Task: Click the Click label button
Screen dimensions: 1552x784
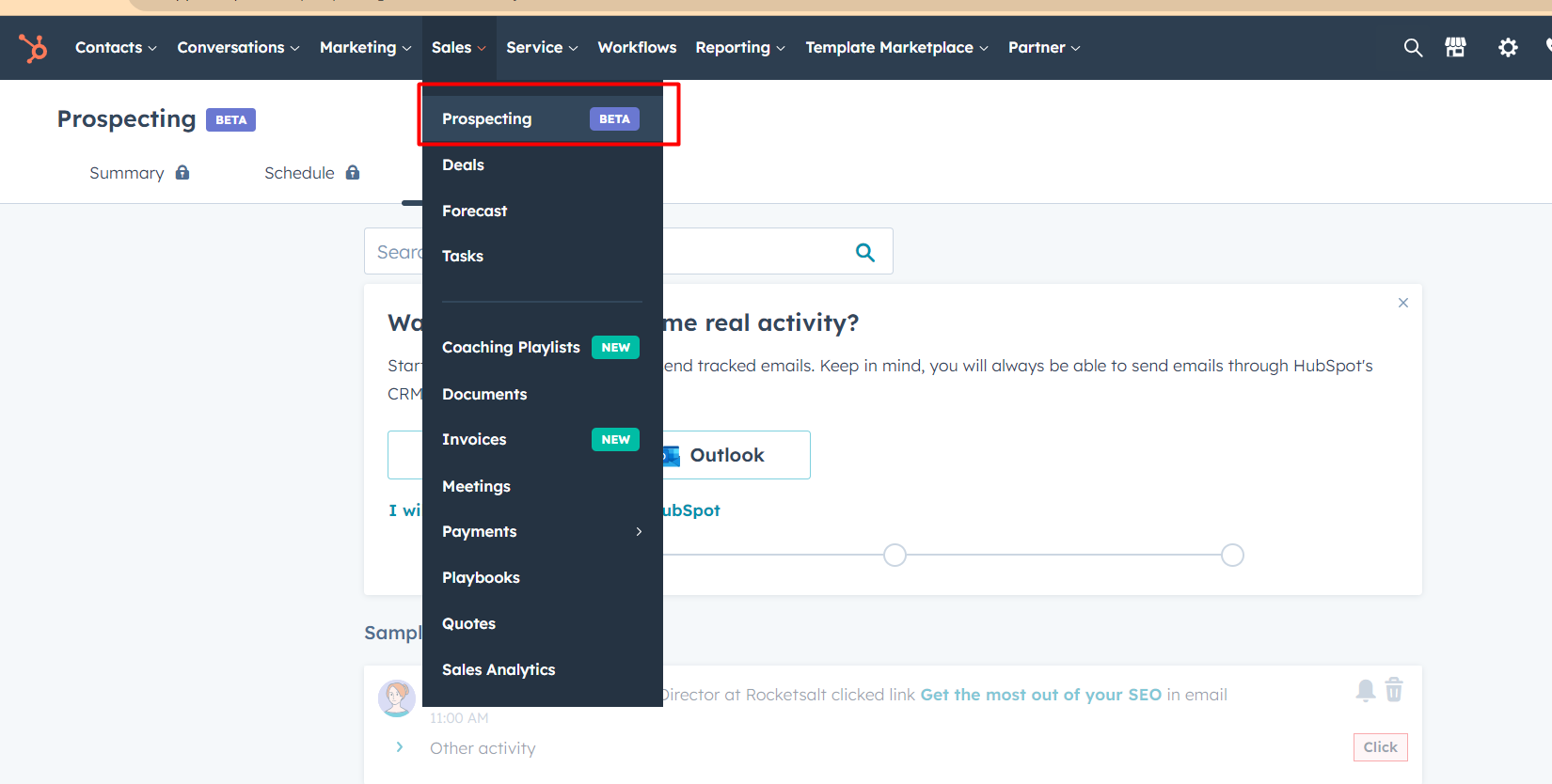Action: [x=1381, y=747]
